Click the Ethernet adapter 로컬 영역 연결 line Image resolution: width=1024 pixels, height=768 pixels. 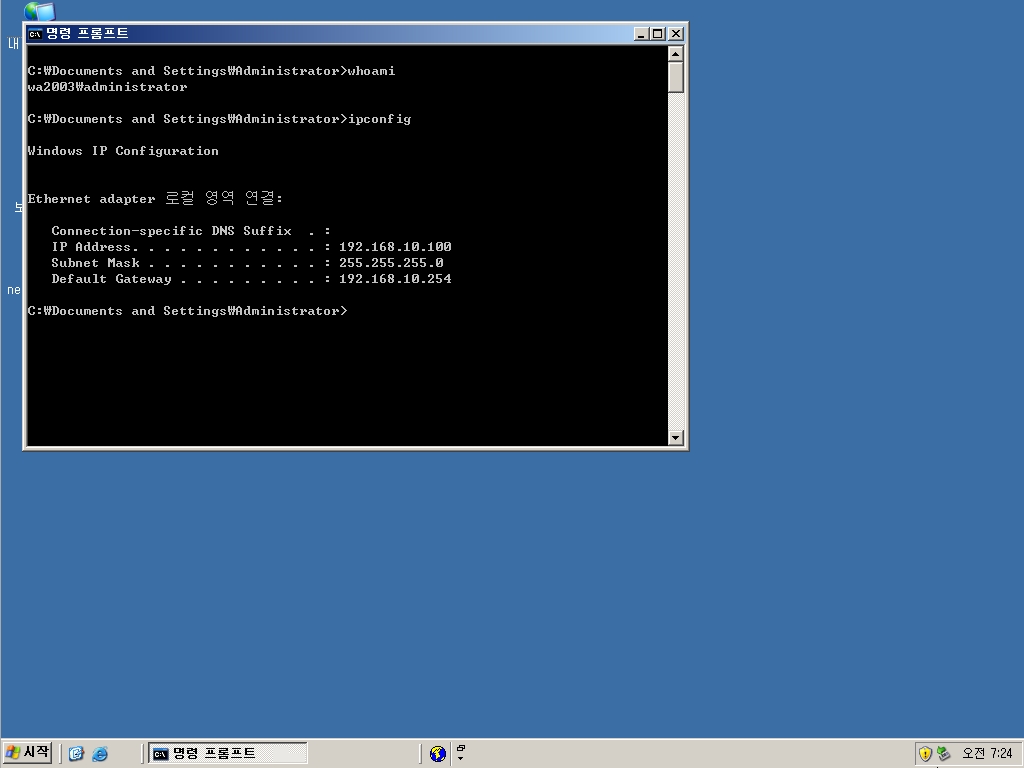[x=155, y=198]
